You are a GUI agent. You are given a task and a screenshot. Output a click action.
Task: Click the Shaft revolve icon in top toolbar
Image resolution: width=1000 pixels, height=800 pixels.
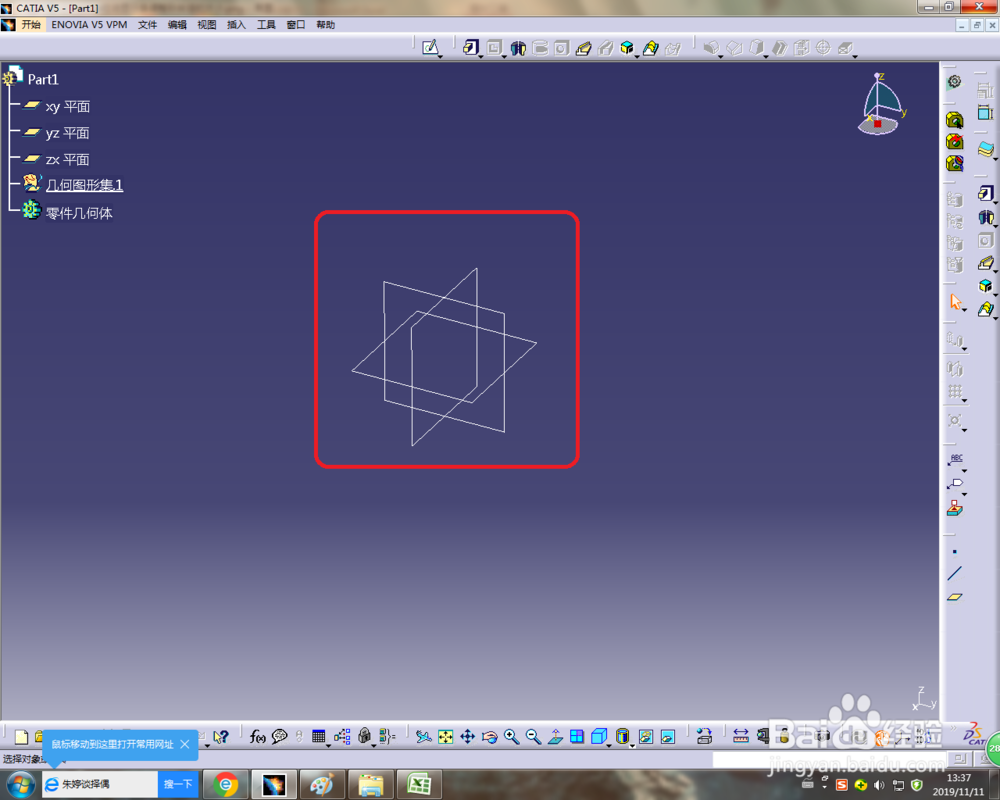point(518,48)
